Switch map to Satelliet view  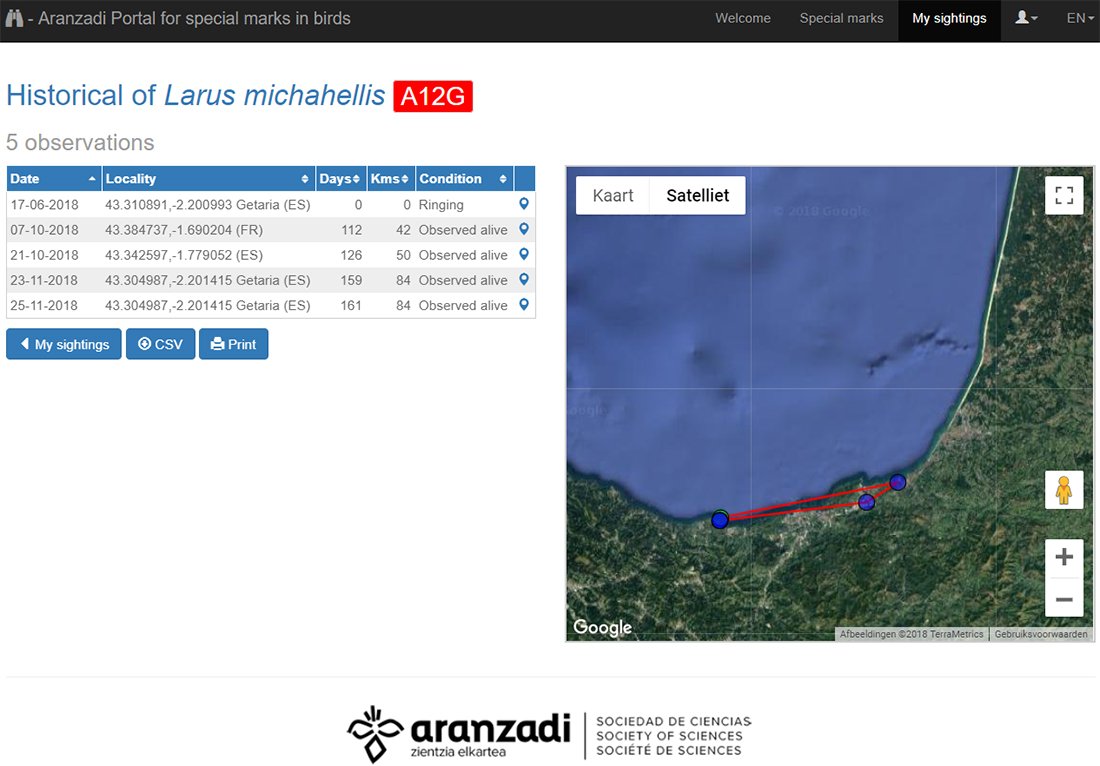coord(698,195)
